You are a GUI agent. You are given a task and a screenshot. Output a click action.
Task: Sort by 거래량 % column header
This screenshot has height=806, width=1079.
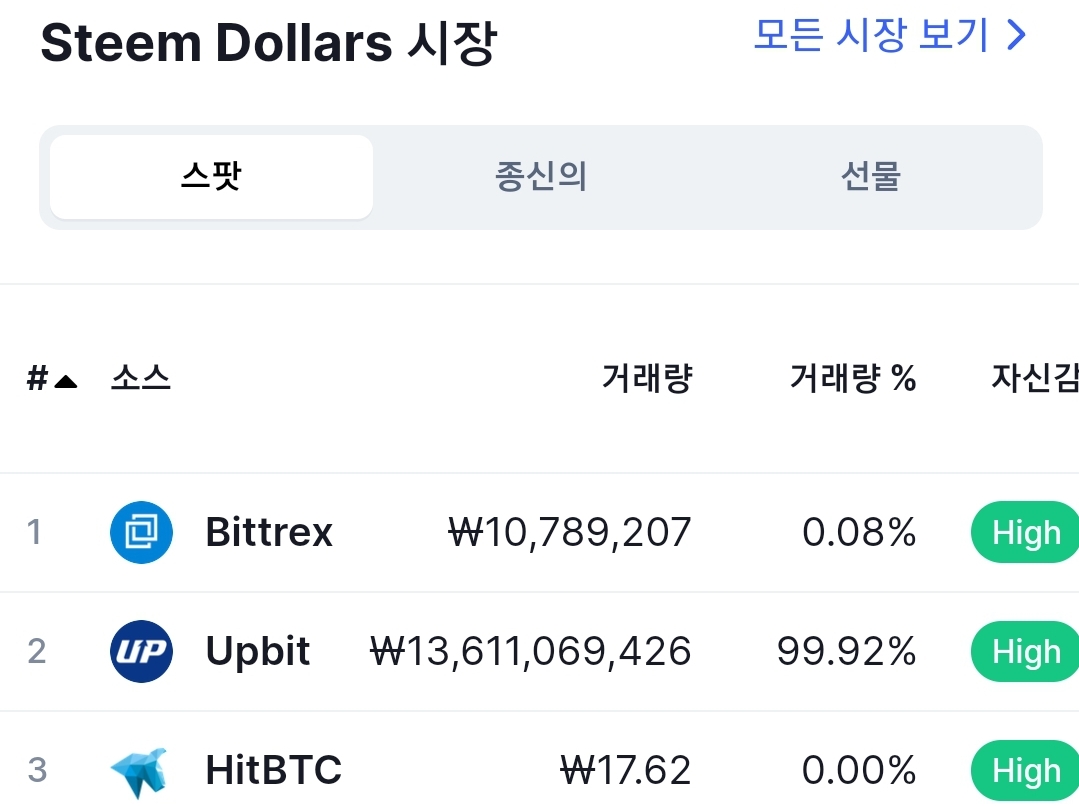point(853,378)
